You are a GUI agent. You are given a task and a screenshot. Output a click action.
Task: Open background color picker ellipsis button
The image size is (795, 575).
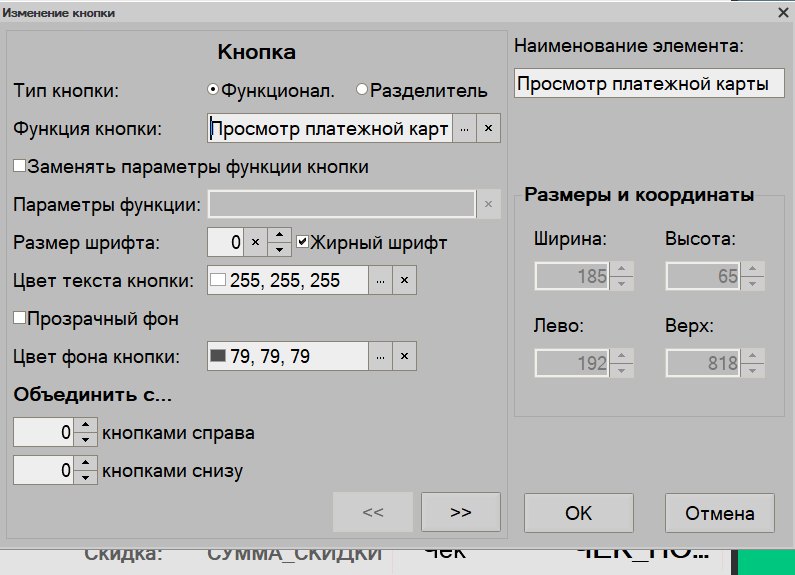(x=380, y=356)
